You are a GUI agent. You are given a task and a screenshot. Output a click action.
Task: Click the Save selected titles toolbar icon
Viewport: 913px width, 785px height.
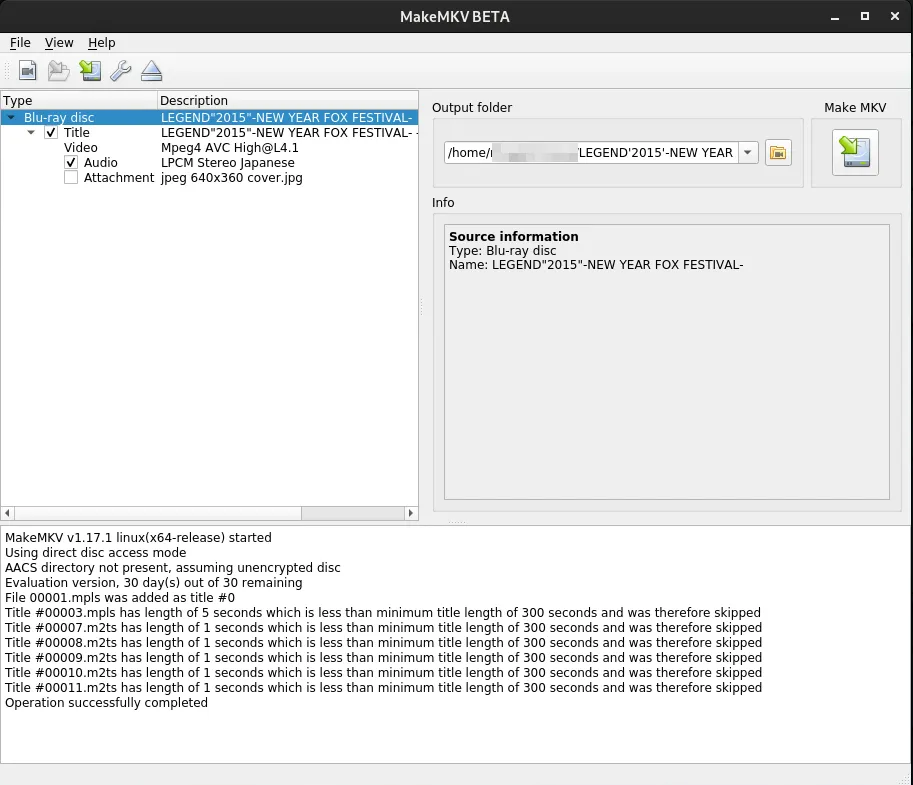pyautogui.click(x=90, y=71)
